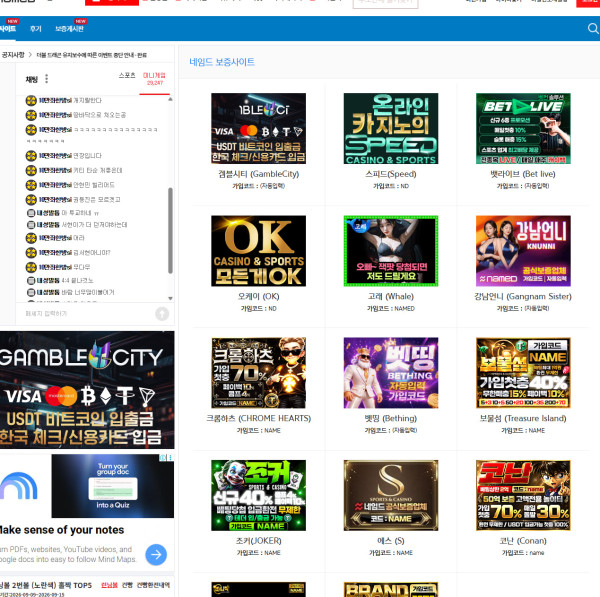Viewport: 600px width, 597px height.
Task: Open the Joker banner thumbnail
Action: pyautogui.click(x=258, y=495)
